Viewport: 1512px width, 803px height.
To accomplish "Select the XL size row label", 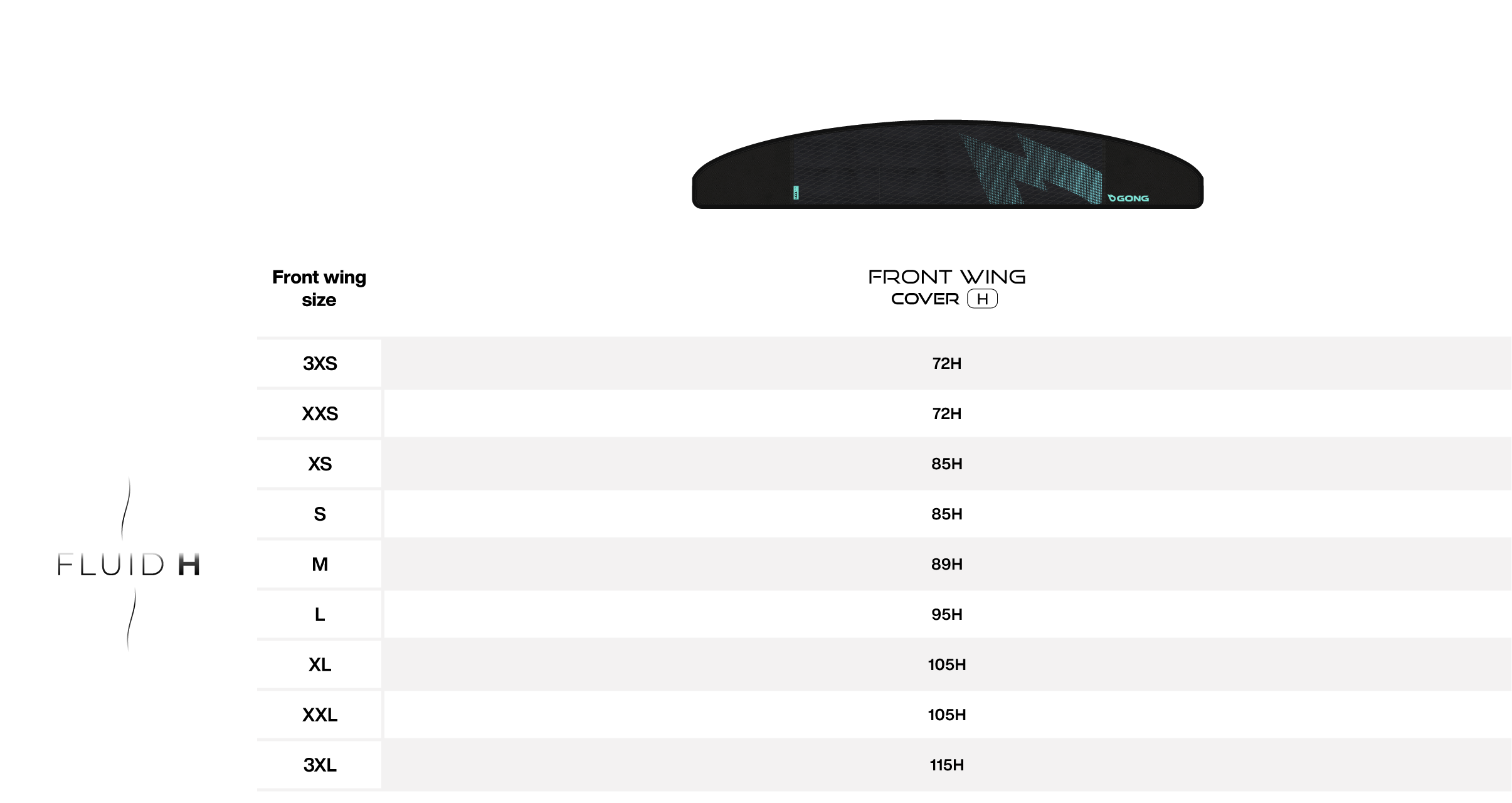I will coord(320,664).
